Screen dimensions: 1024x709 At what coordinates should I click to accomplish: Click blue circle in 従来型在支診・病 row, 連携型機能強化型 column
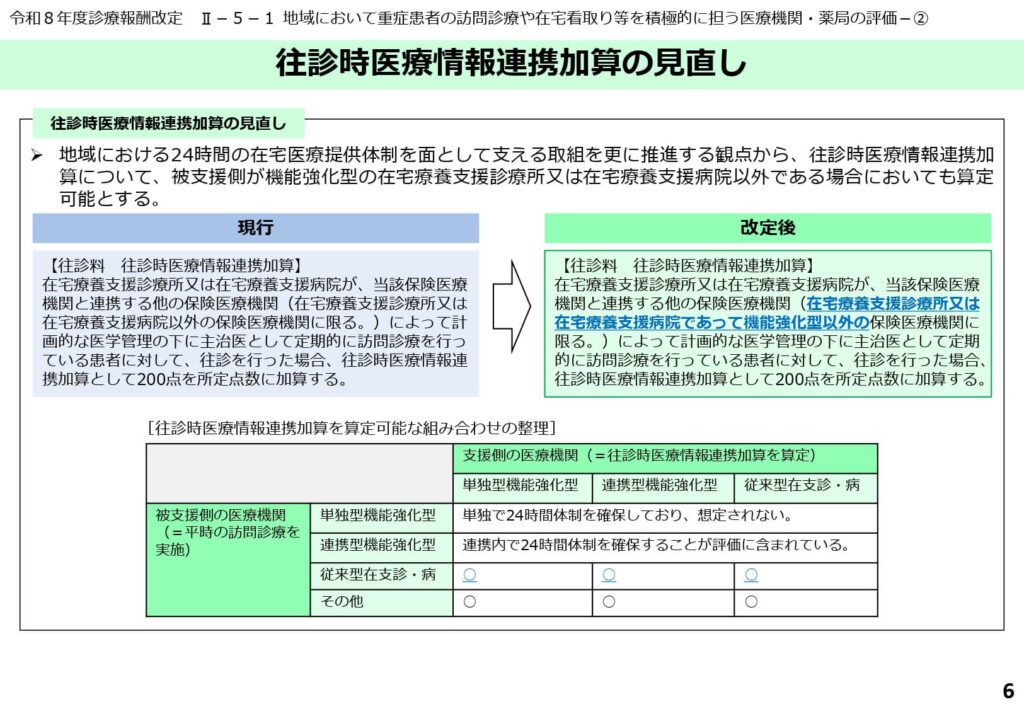coord(608,575)
